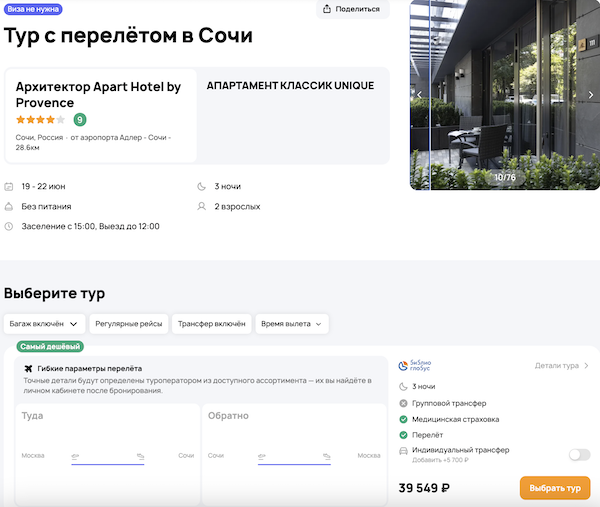The image size is (600, 507).
Task: Open the hotel photo gallery image
Action: click(x=505, y=95)
